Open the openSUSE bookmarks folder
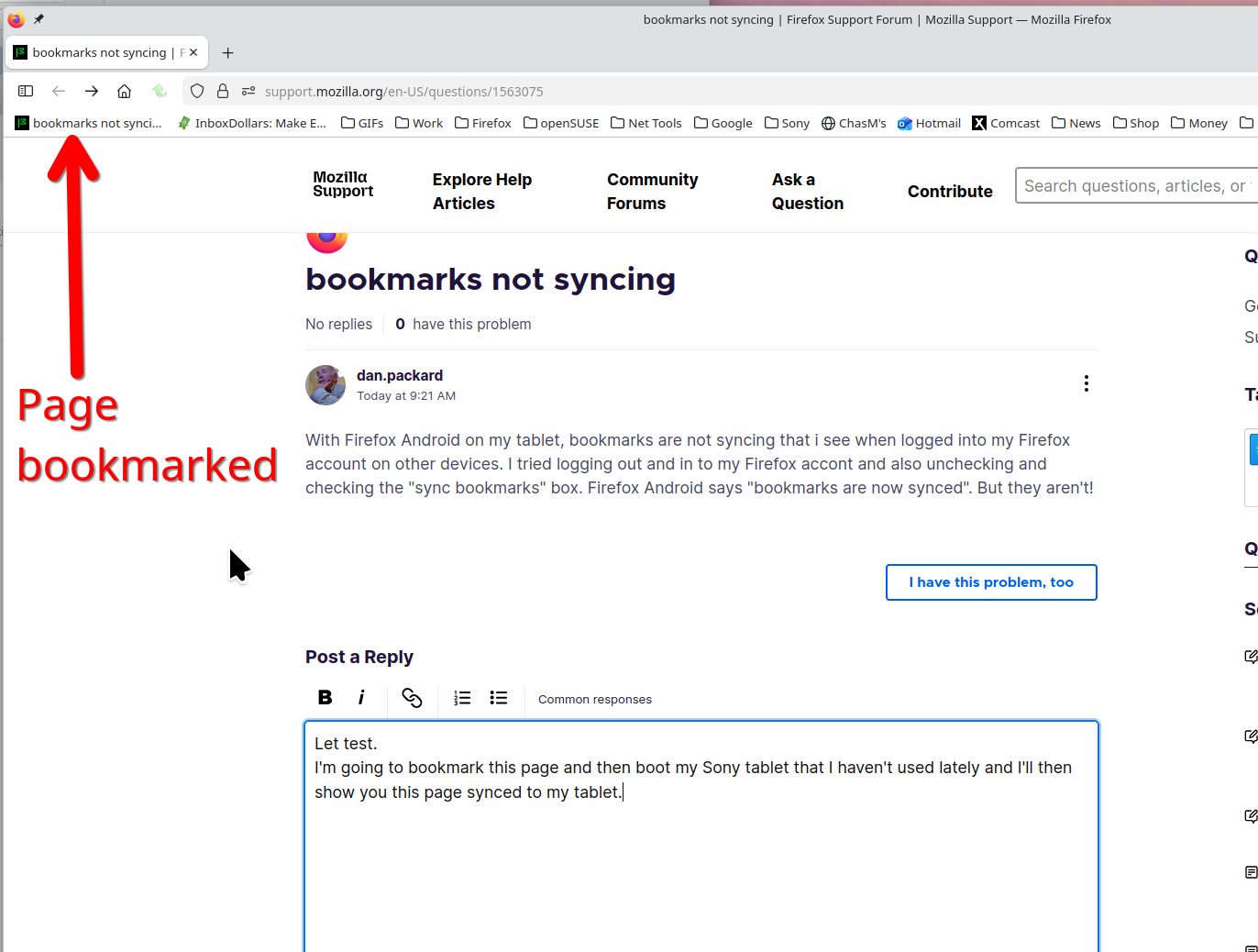 561,123
